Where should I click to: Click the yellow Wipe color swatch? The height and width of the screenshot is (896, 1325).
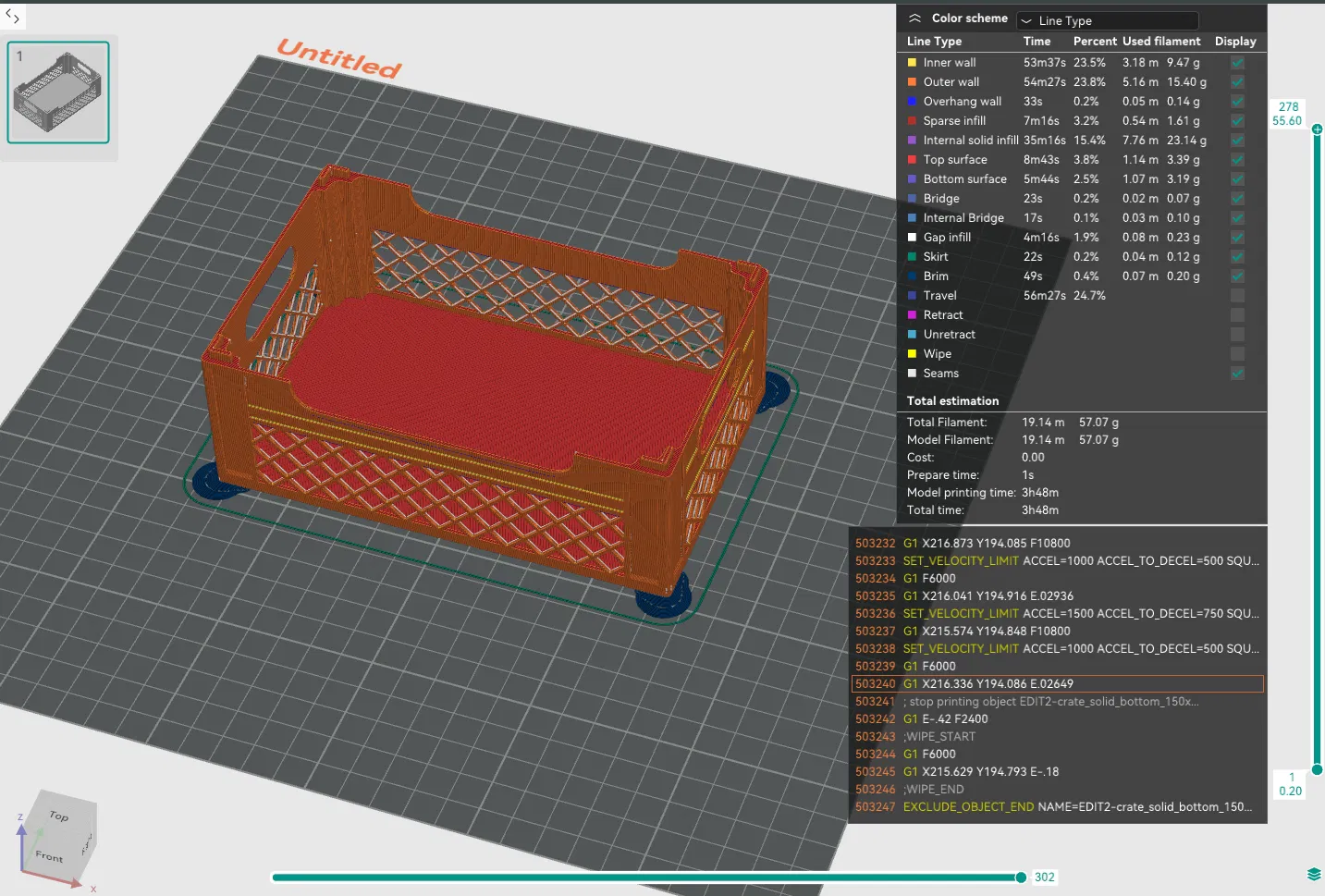point(913,354)
